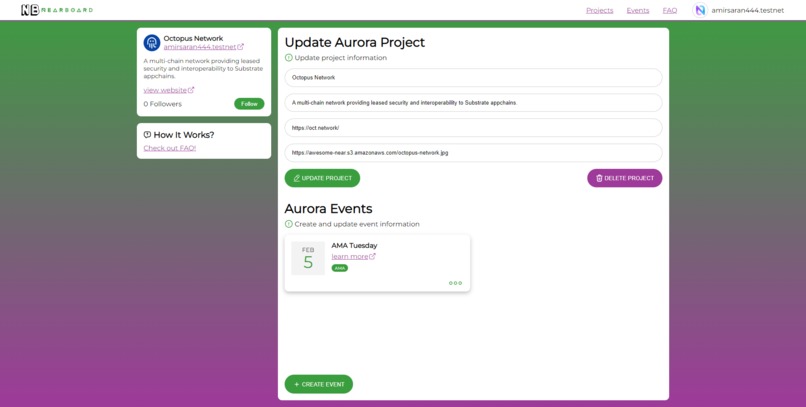
Task: Select the Update Aurora Project heading
Action: point(355,42)
